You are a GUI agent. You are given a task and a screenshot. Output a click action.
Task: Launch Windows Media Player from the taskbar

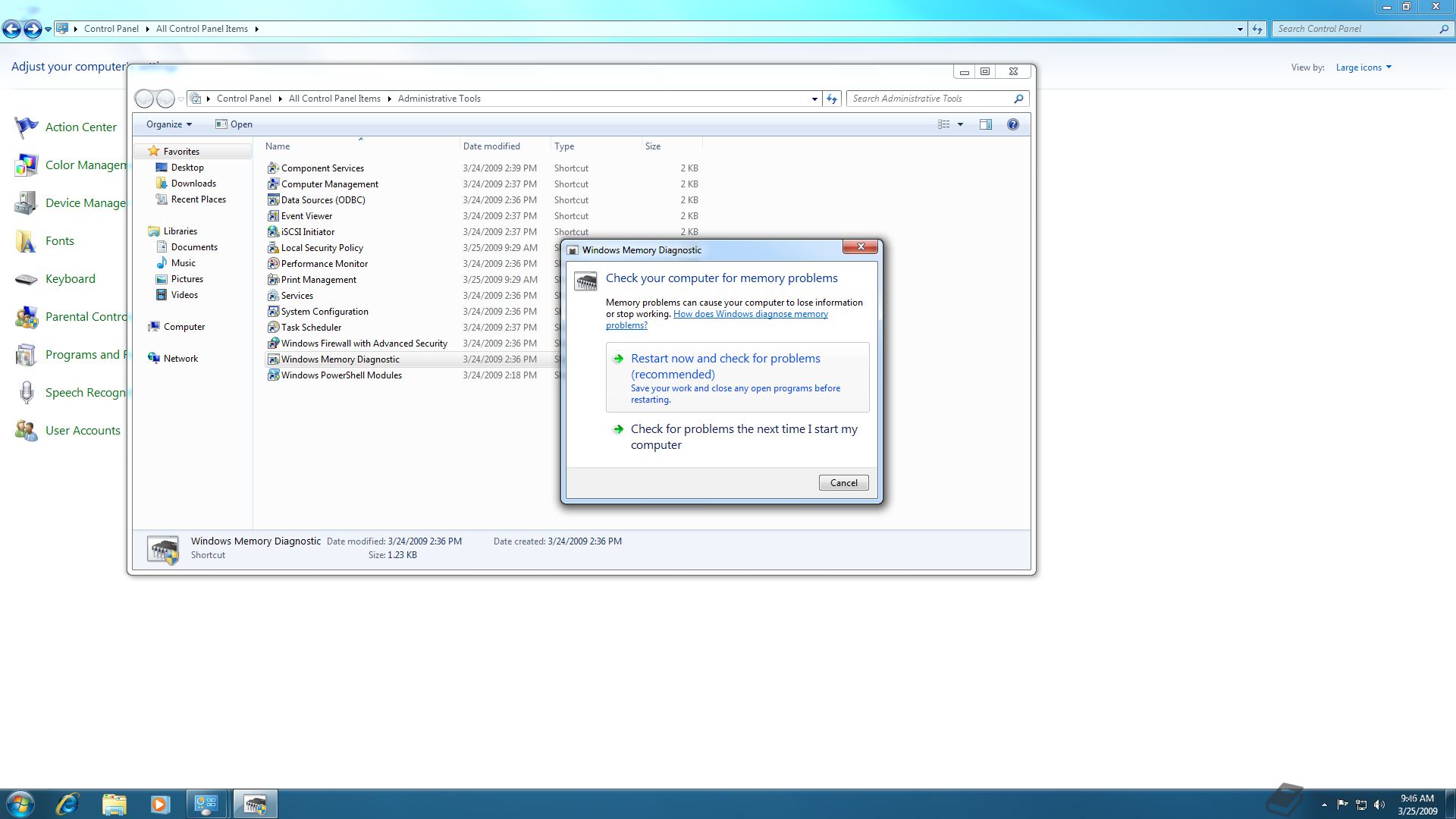coord(160,804)
